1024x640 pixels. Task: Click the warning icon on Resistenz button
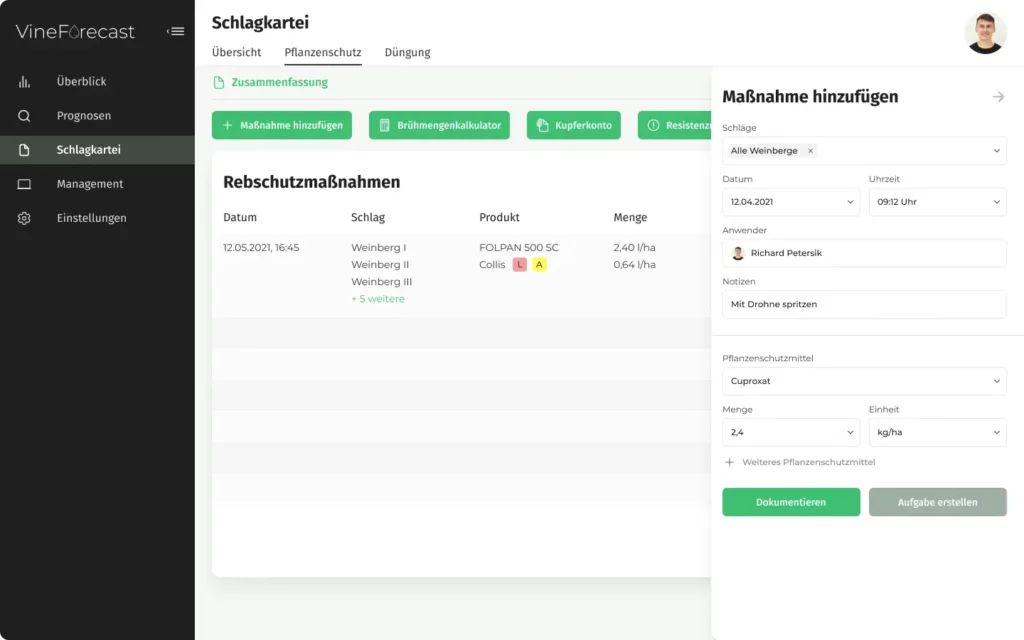[x=653, y=125]
